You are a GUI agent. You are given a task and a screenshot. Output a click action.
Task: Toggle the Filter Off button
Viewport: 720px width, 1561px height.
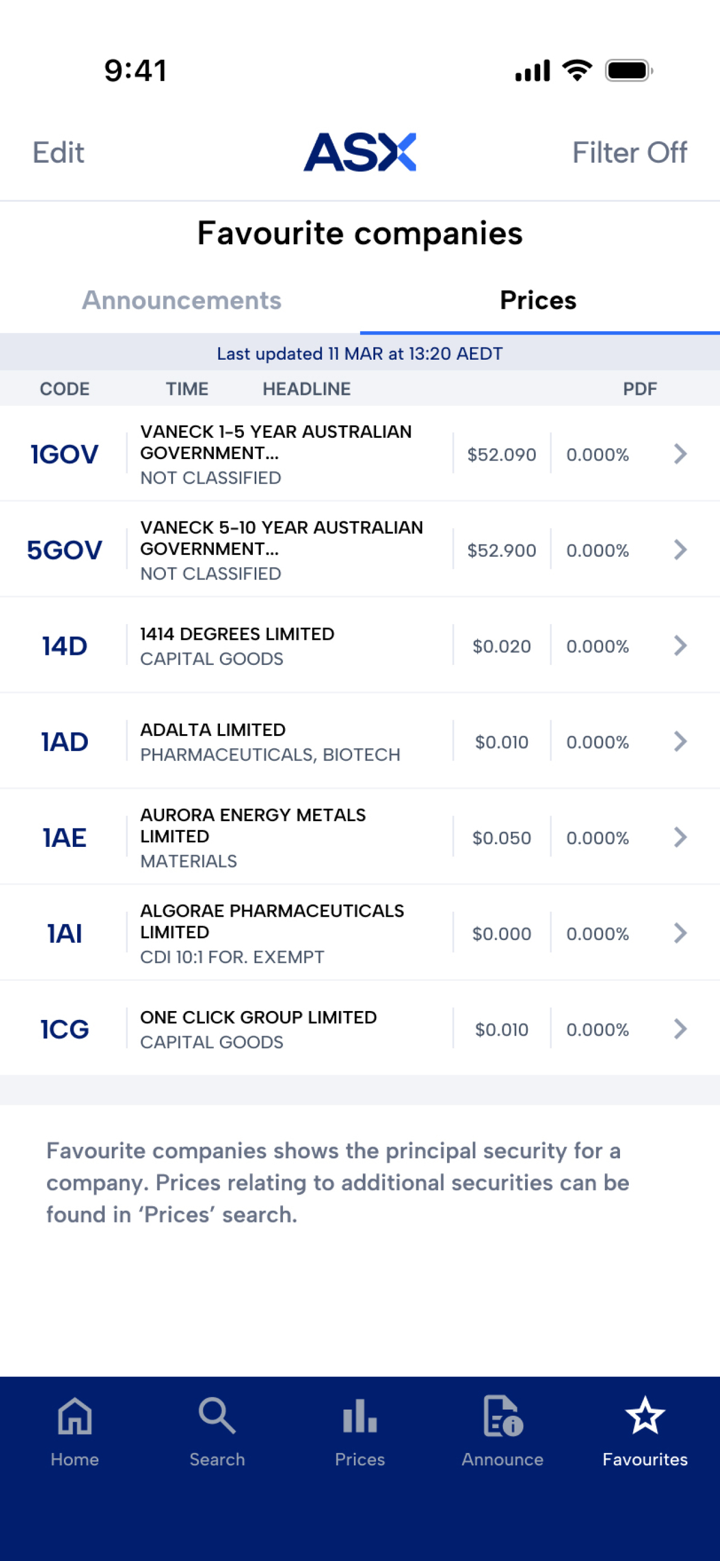[x=629, y=152]
